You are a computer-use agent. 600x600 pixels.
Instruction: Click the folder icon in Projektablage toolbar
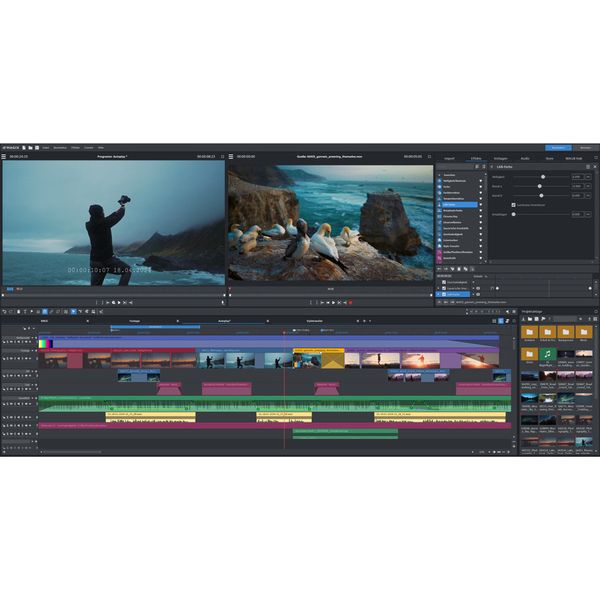point(530,319)
